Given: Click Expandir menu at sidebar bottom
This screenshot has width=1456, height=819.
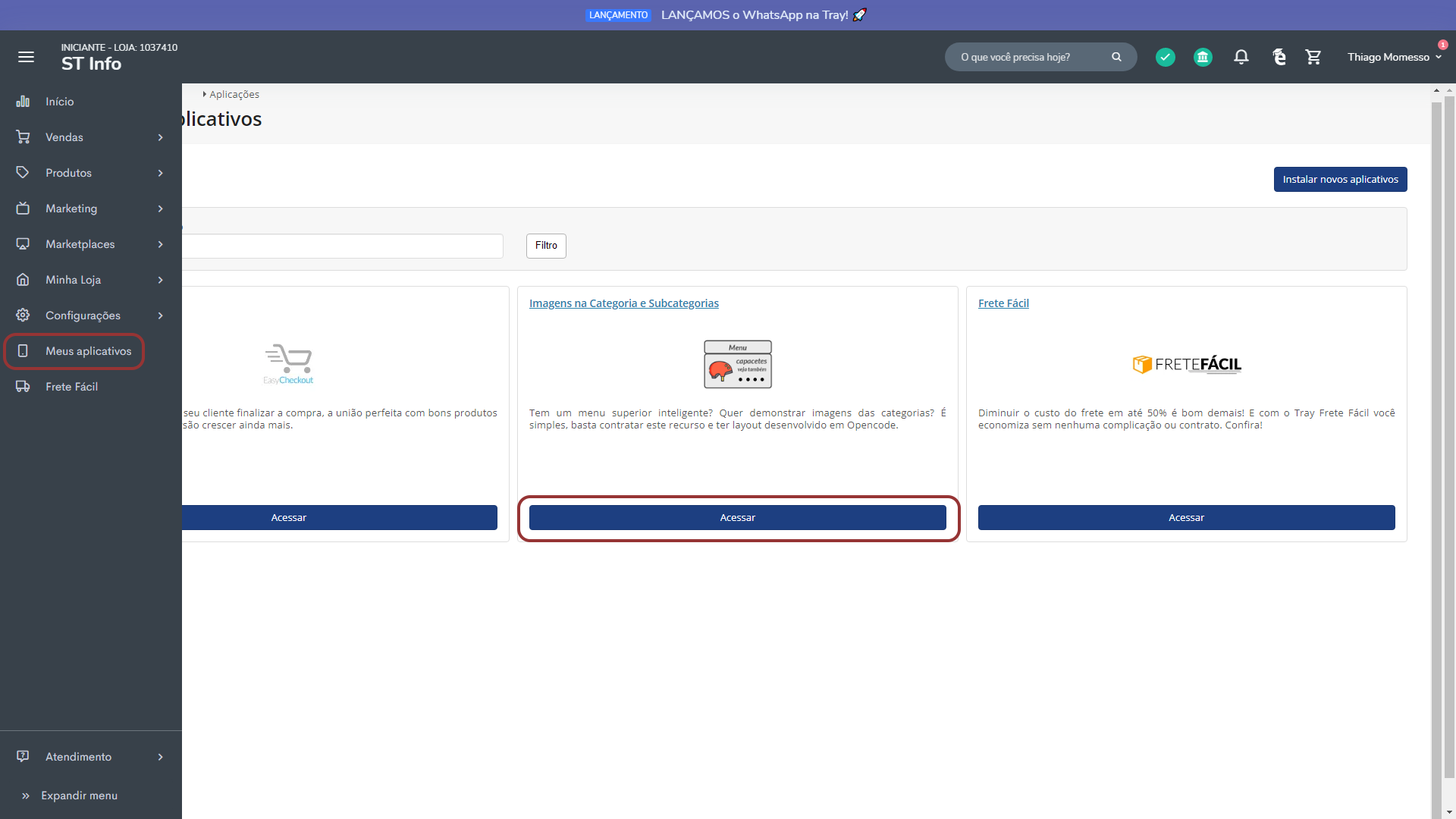Looking at the screenshot, I should coord(79,795).
